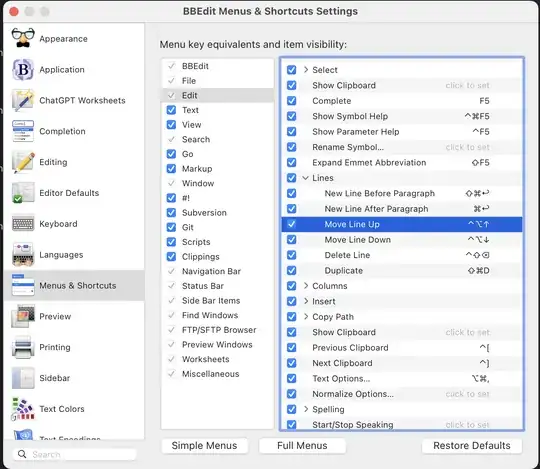Select the Delete Line row
540x469 pixels.
pos(402,255)
